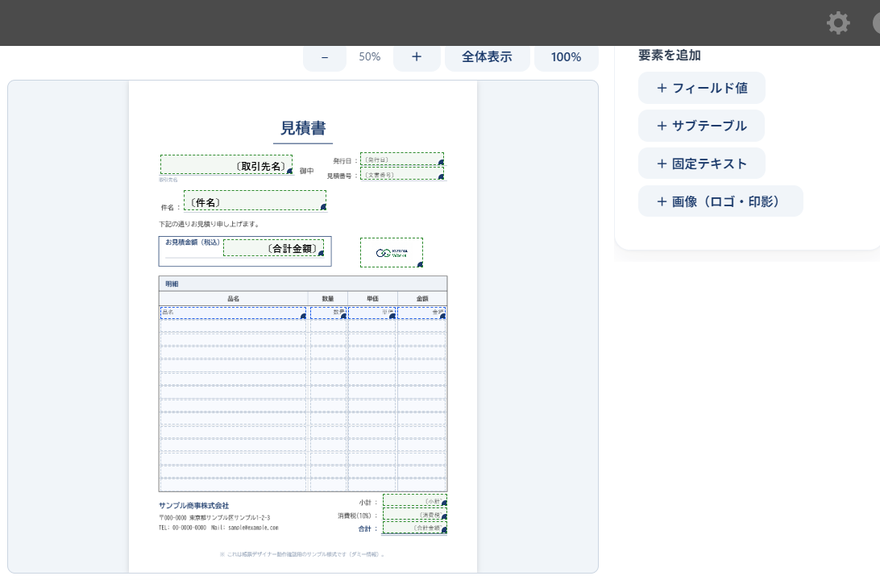Grab resize handle of お見積金額 〔合計金額〕 field
The height and width of the screenshot is (580, 880).
point(321,253)
